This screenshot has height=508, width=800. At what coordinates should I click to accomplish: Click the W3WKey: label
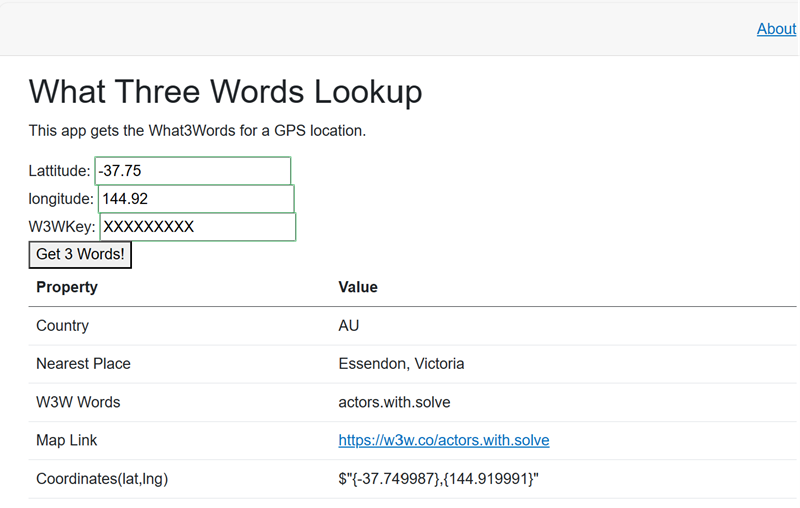click(62, 227)
